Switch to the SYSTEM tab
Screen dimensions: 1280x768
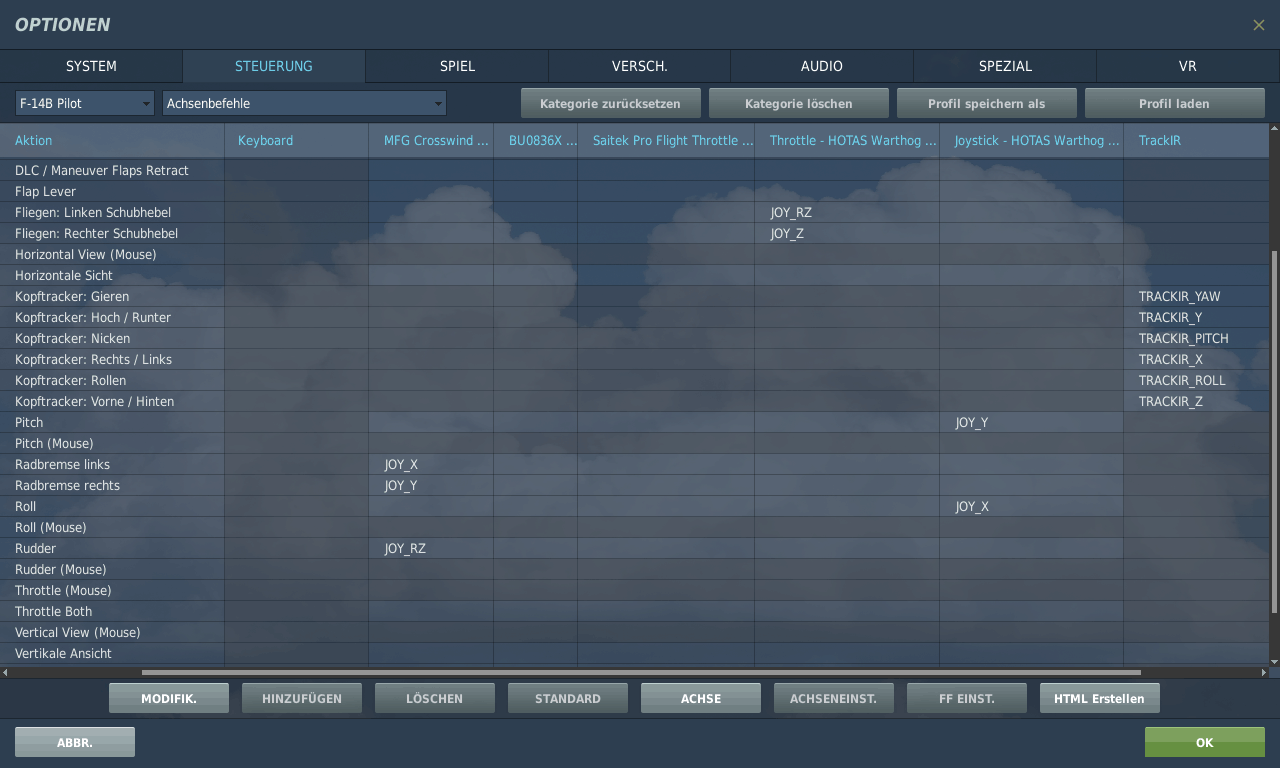click(91, 66)
